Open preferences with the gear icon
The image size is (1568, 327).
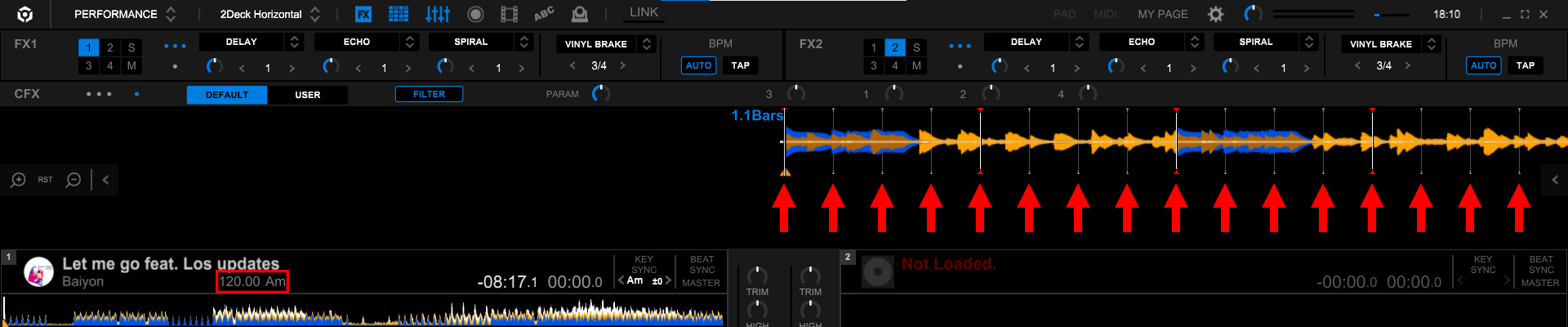[1216, 14]
